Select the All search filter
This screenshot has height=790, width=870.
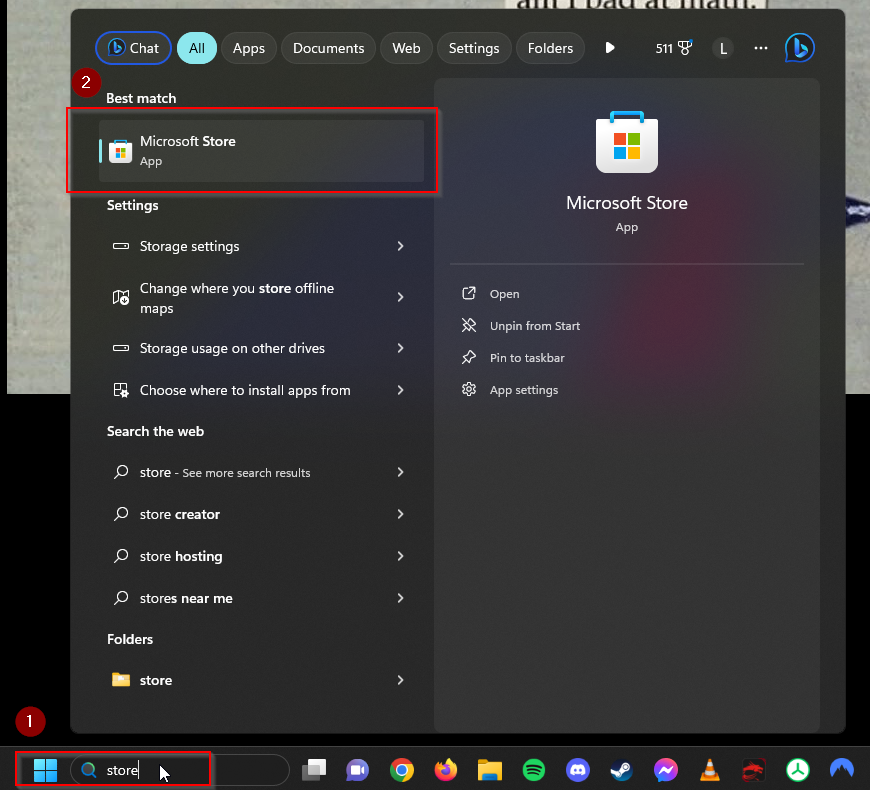[197, 48]
